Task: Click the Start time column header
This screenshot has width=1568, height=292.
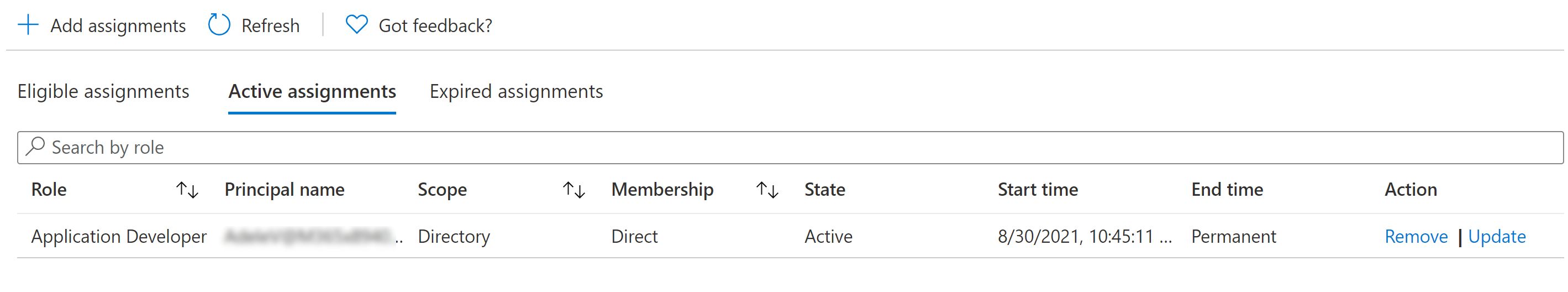Action: point(1037,190)
